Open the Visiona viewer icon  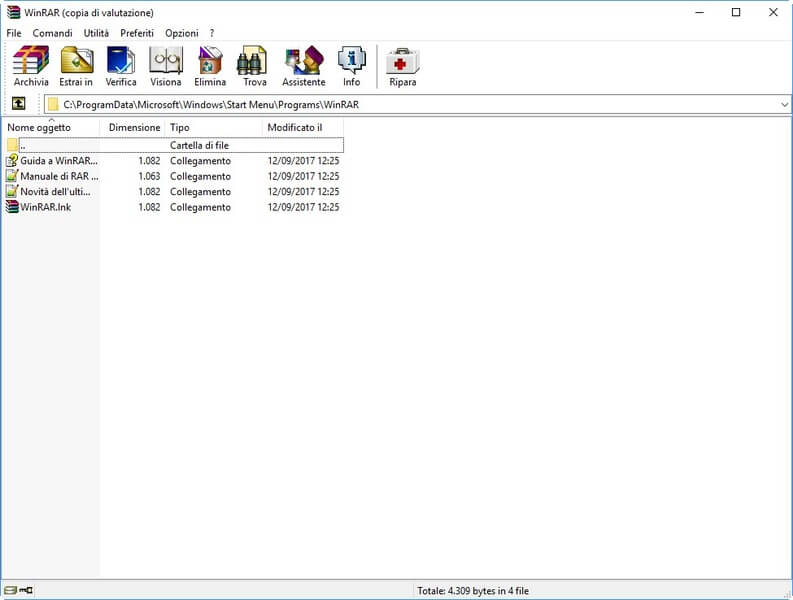point(165,60)
